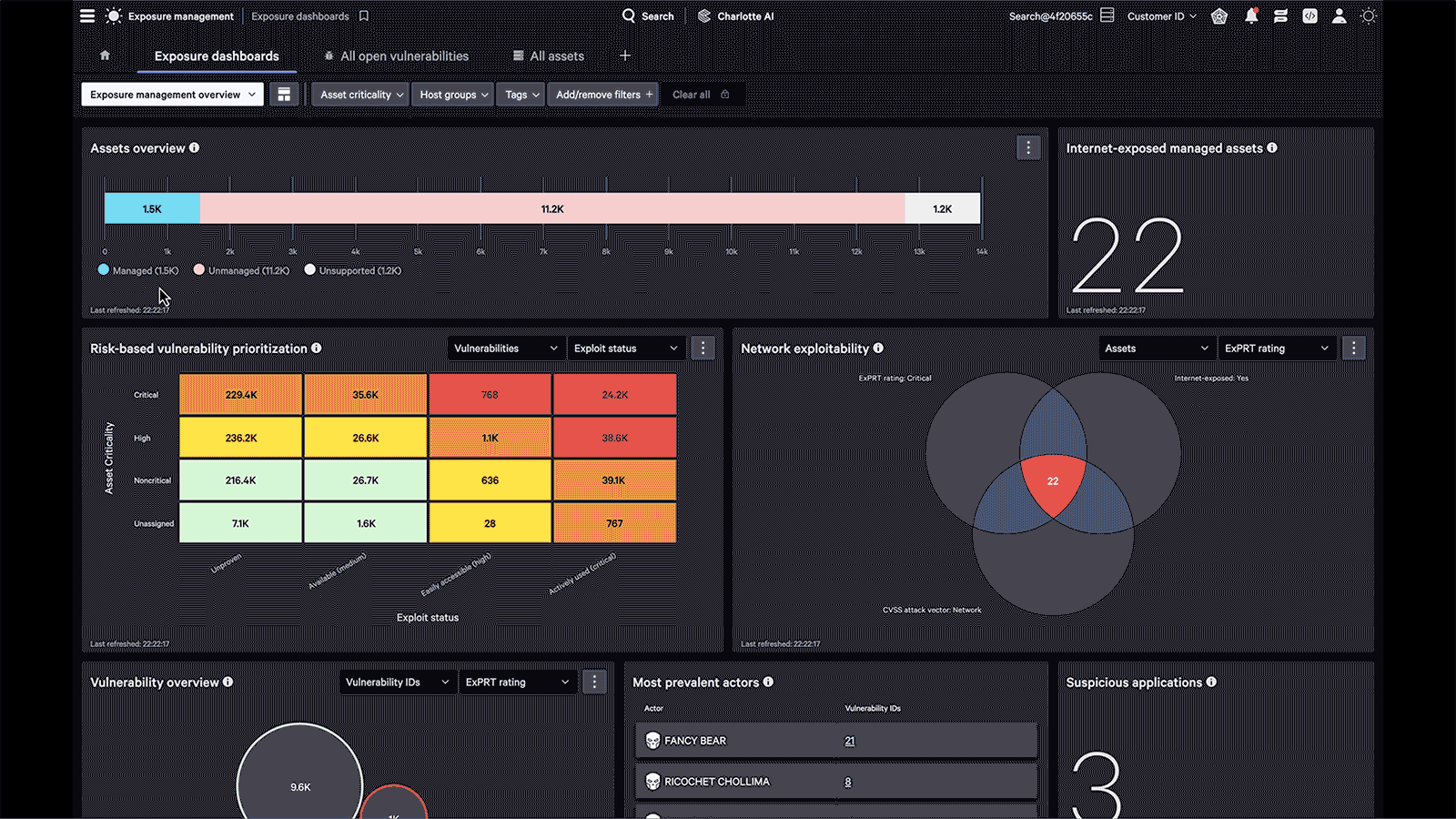
Task: Show info for Most prevalent actors
Action: (768, 682)
